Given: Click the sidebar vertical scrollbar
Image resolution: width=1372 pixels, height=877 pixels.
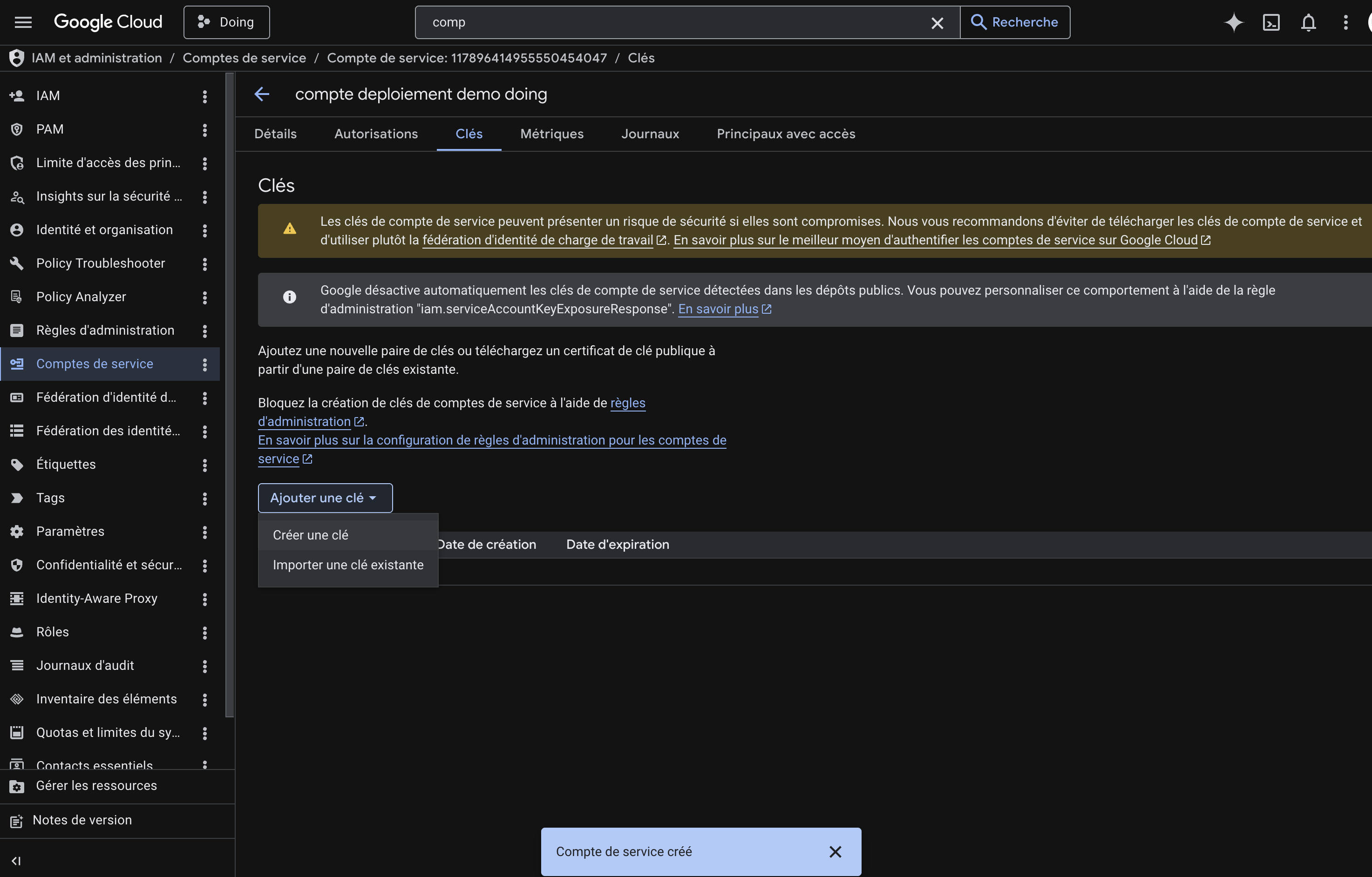Looking at the screenshot, I should point(230,395).
